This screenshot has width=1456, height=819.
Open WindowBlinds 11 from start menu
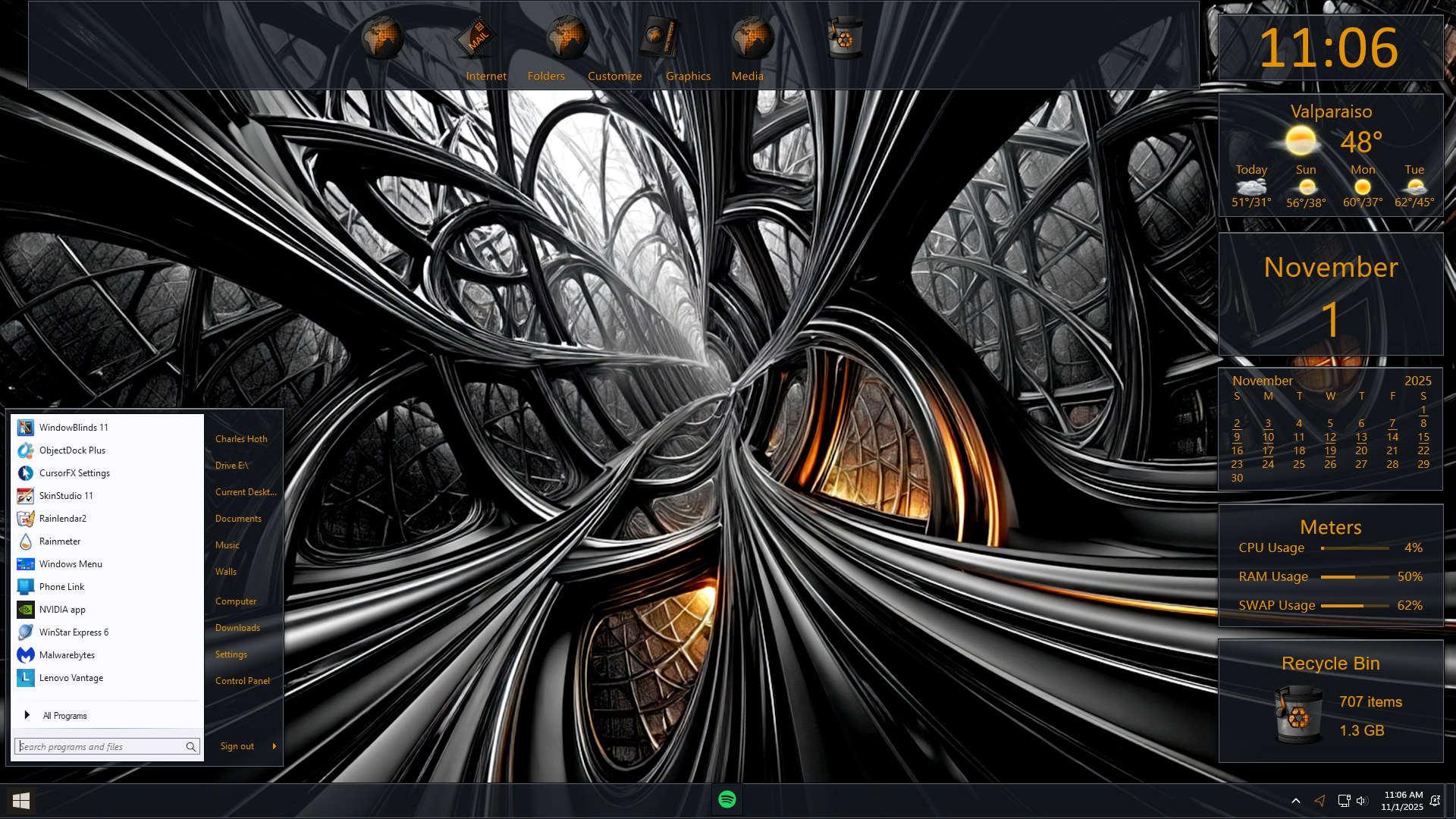pyautogui.click(x=74, y=428)
